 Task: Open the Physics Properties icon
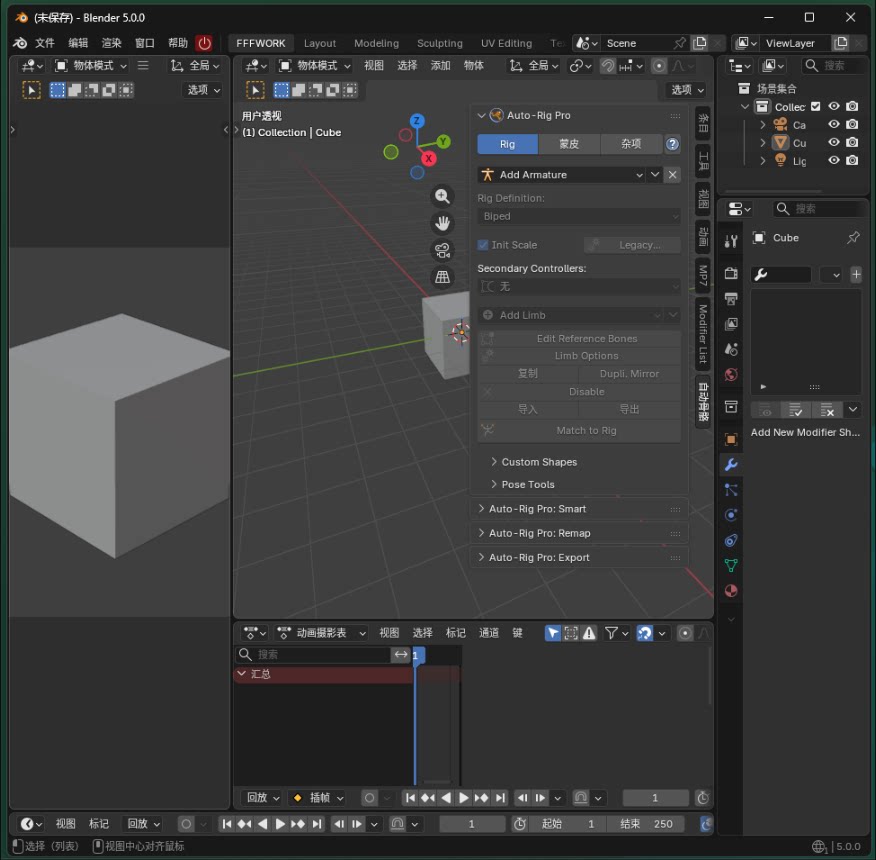pyautogui.click(x=731, y=515)
